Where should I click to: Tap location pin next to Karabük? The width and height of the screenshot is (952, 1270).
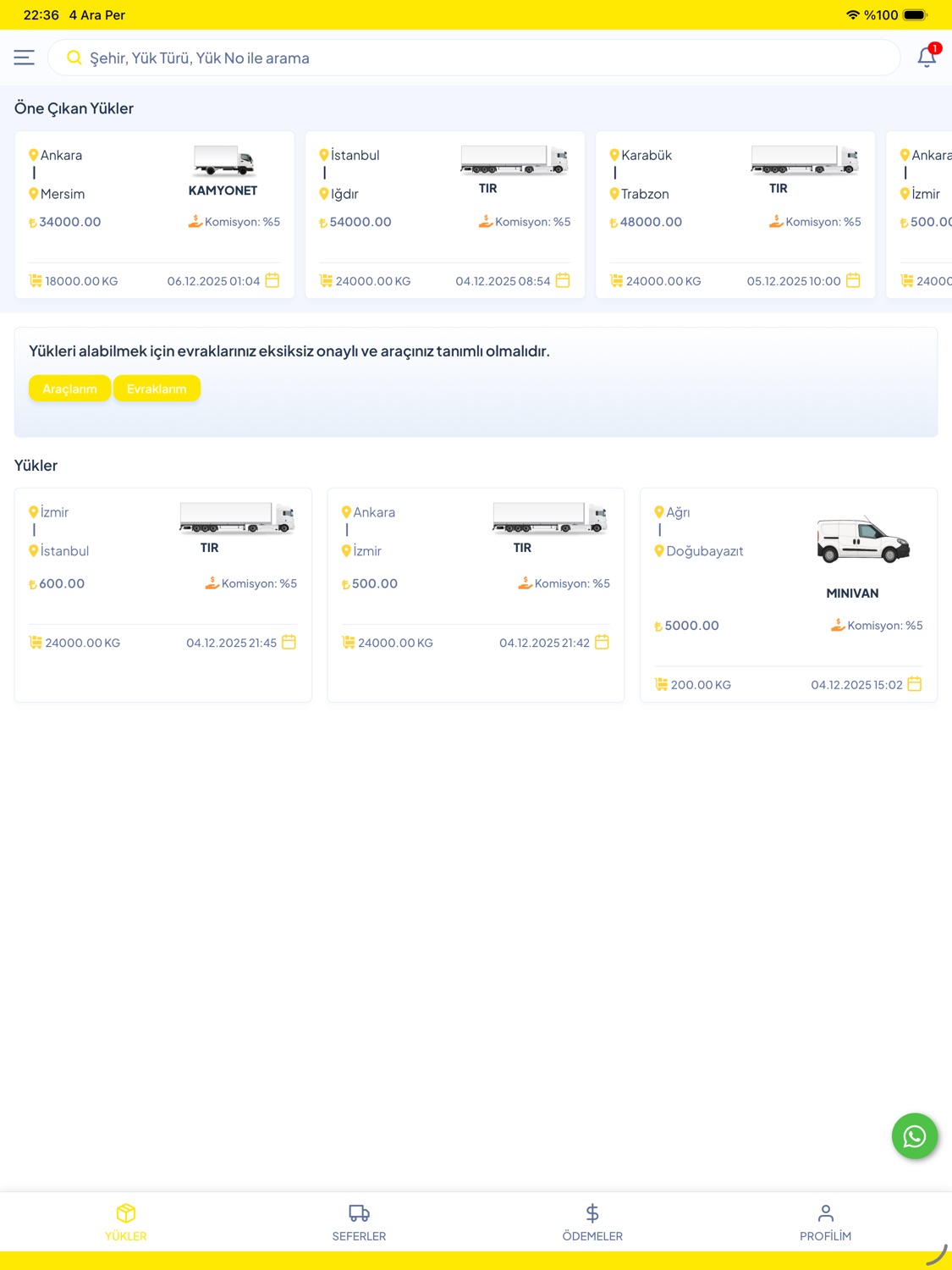[x=614, y=155]
